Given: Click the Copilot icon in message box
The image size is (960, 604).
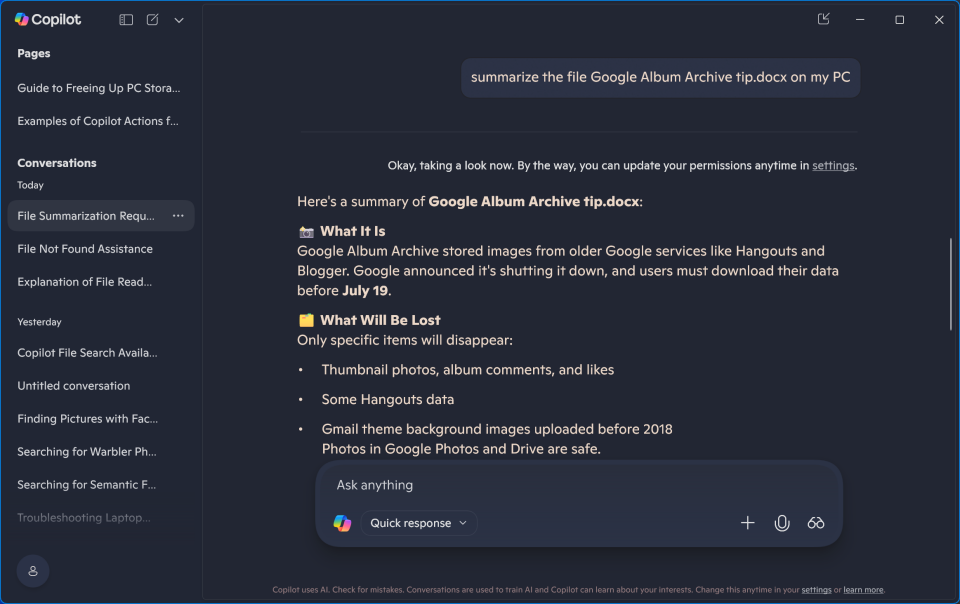Looking at the screenshot, I should coord(342,523).
